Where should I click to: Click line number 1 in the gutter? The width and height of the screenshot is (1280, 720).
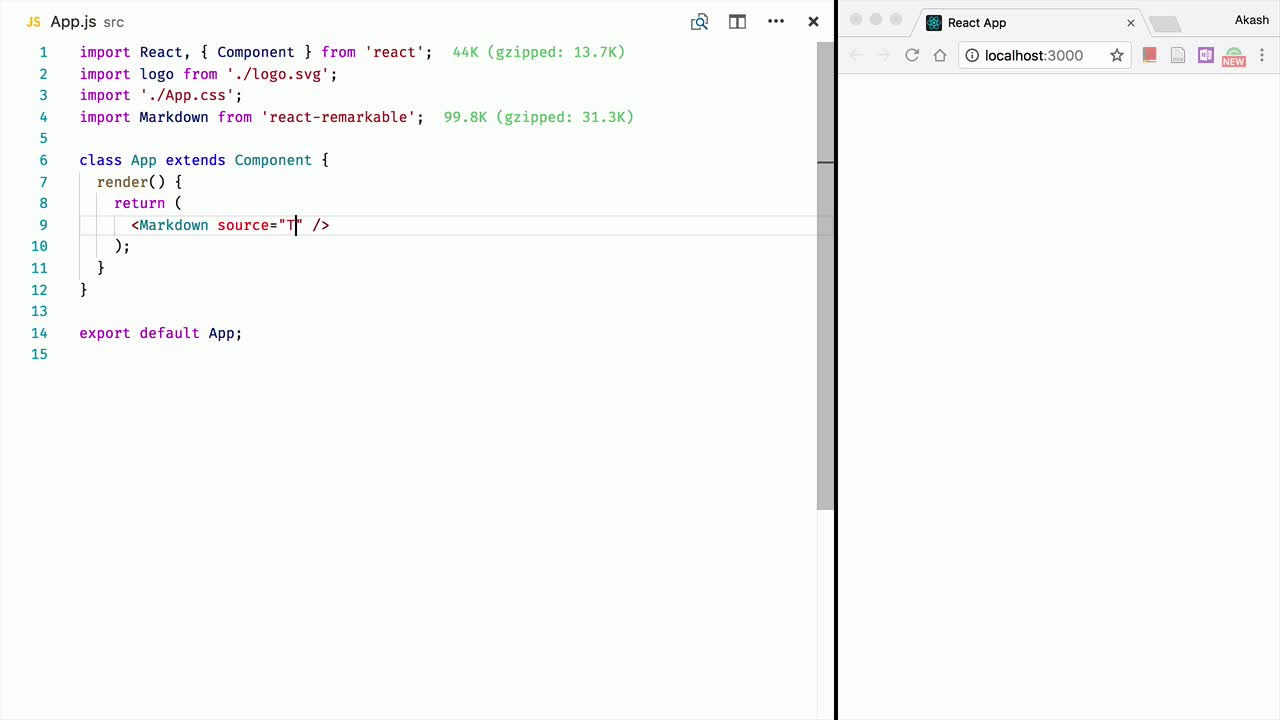click(43, 52)
